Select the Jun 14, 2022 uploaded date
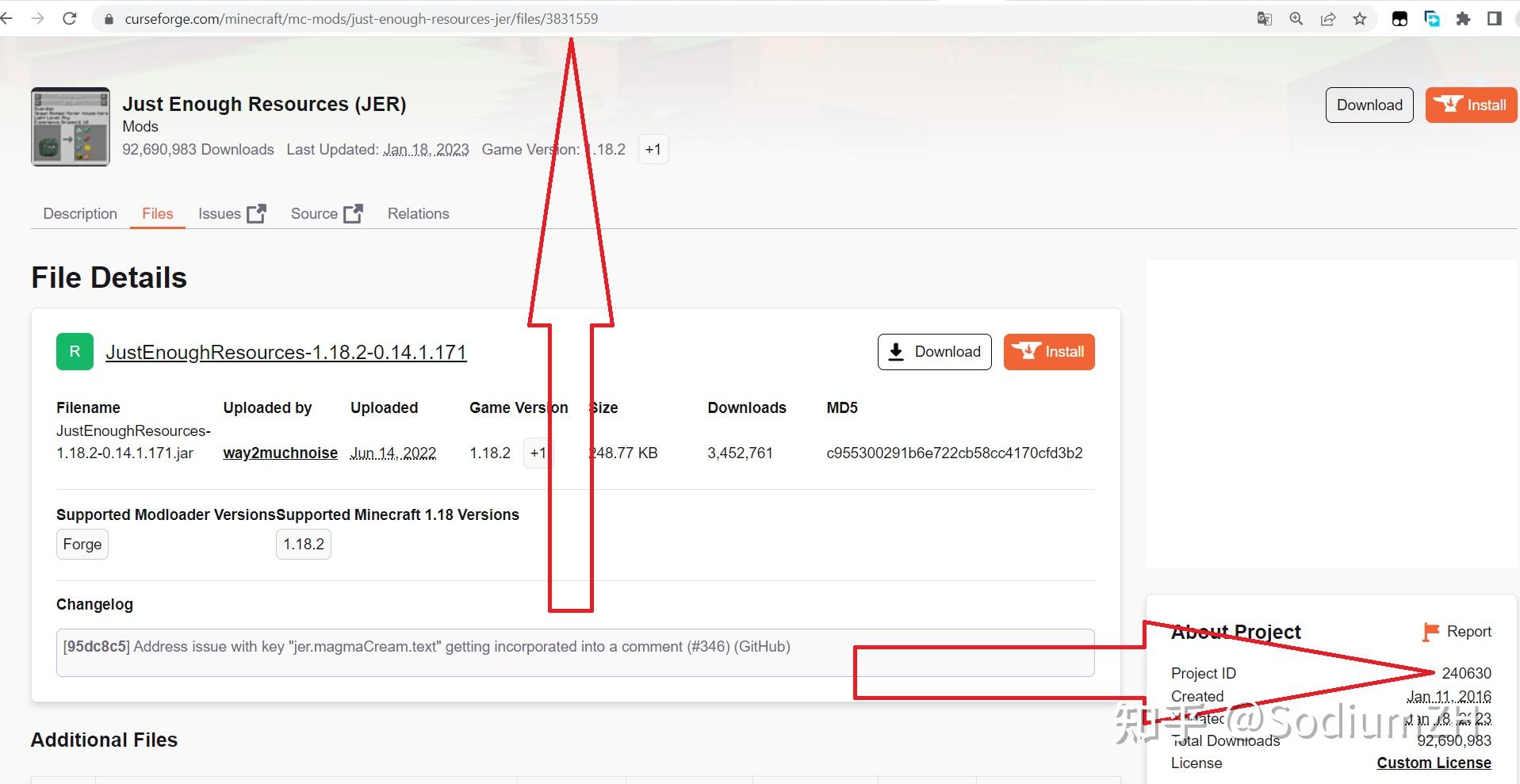This screenshot has width=1520, height=784. click(393, 453)
